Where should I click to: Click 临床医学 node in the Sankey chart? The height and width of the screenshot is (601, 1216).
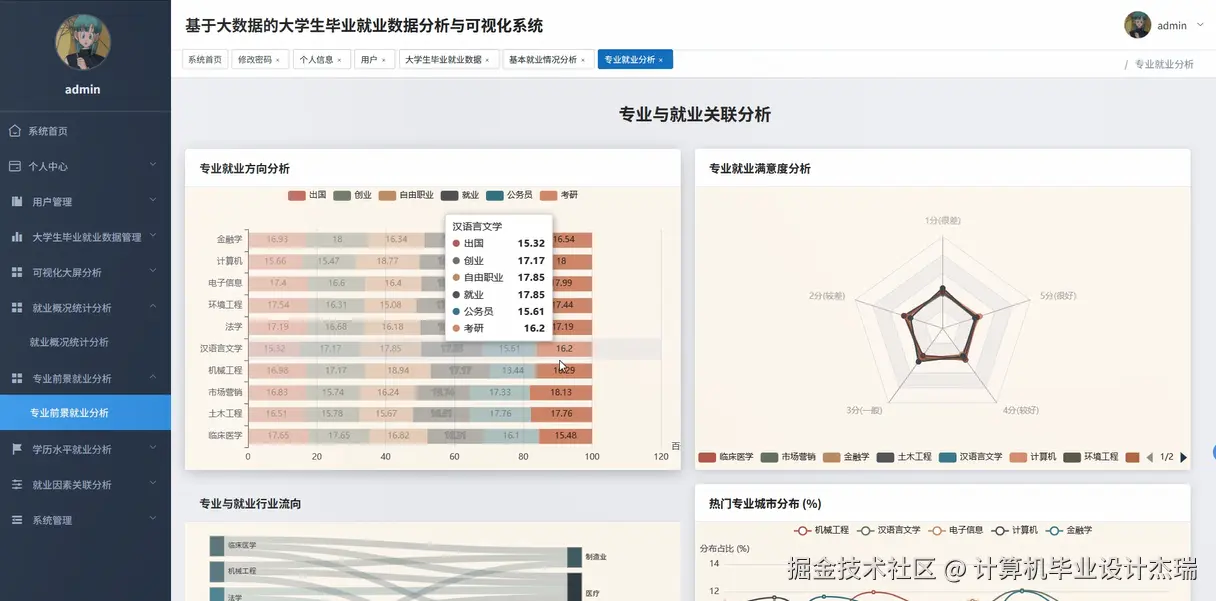217,546
